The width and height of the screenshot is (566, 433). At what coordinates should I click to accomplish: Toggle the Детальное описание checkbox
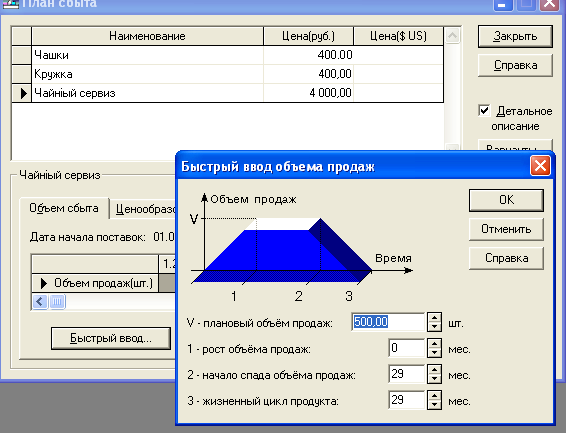(x=484, y=110)
